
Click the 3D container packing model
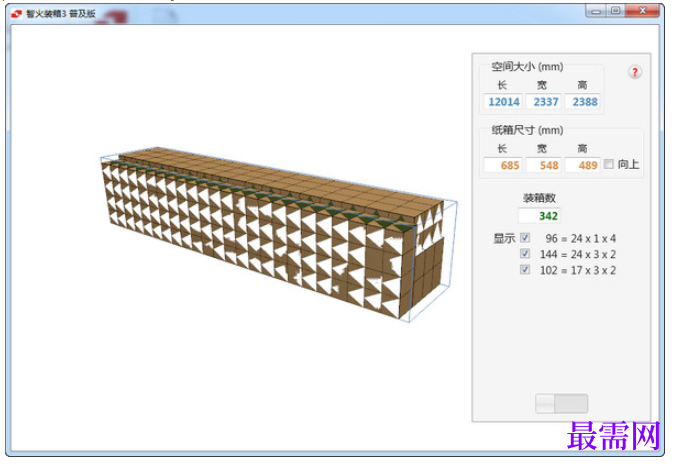tap(278, 234)
